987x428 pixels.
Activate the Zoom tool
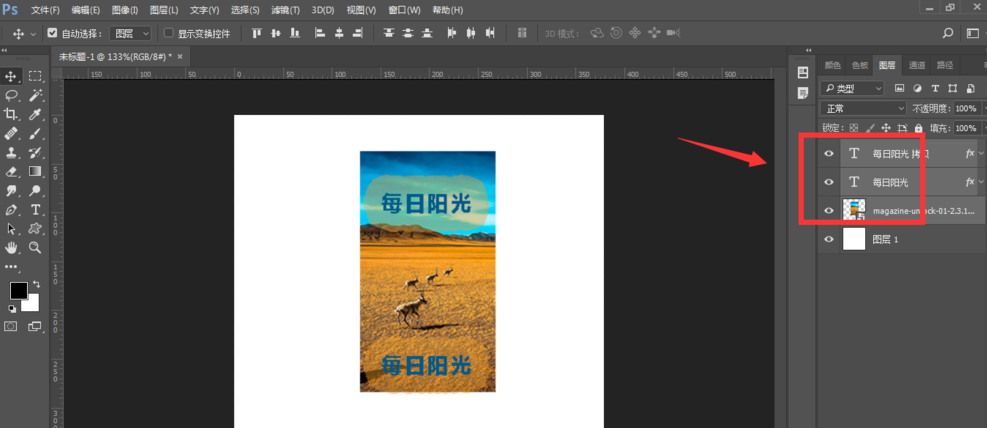click(35, 247)
